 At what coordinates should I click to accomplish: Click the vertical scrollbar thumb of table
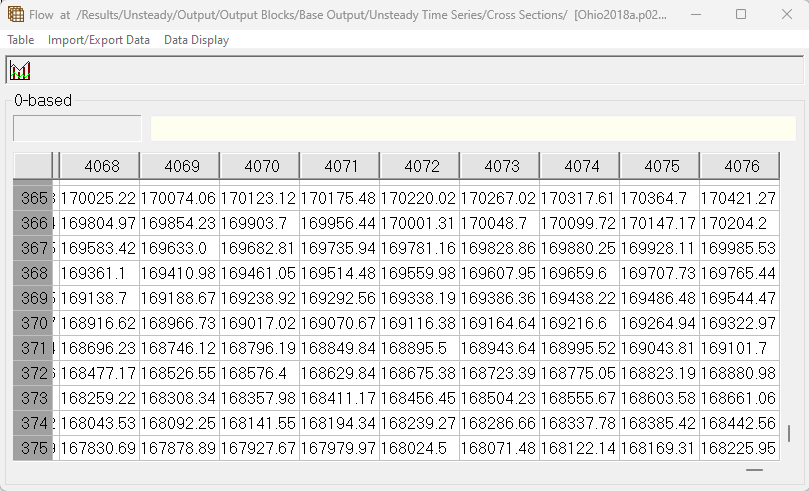pyautogui.click(x=789, y=433)
